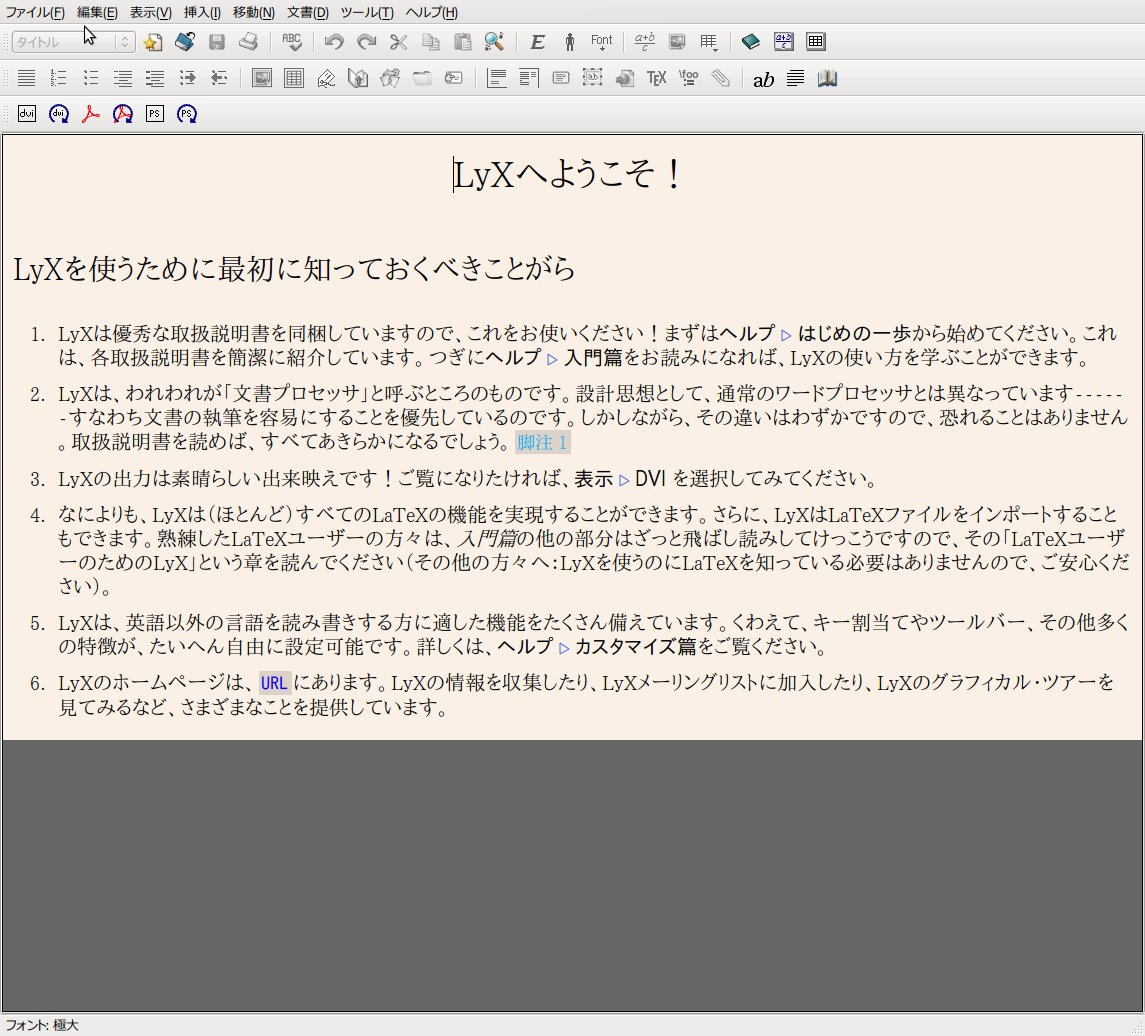Insert math formula using a+b/c icon
Viewport: 1145px width, 1036px height.
pos(645,42)
